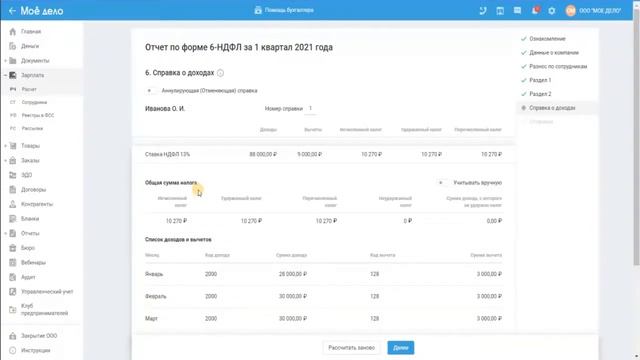Expand the Документы arrow in sidebar
Viewport: 640px width, 360px height.
pyautogui.click(x=5, y=61)
